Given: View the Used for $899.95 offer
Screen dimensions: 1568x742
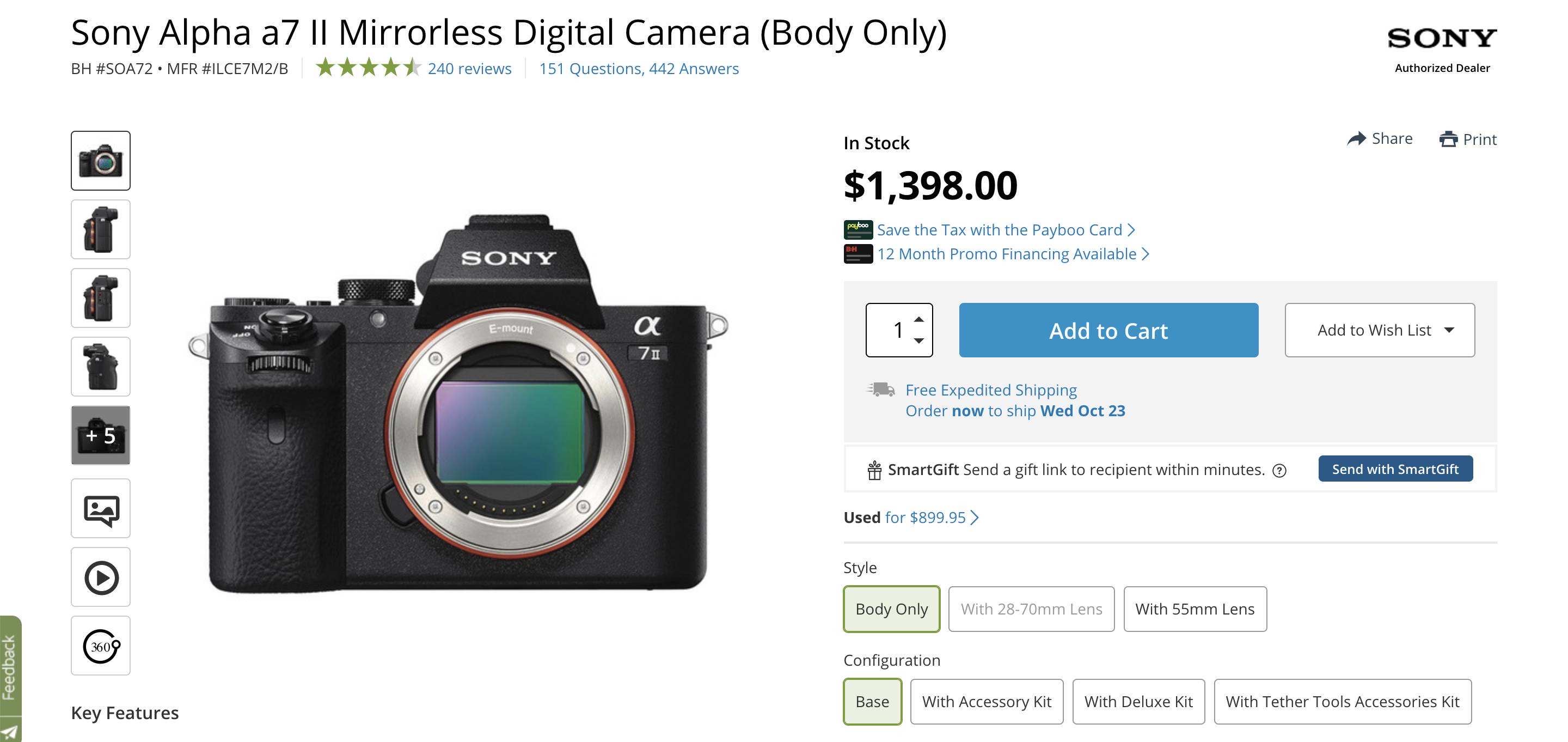Looking at the screenshot, I should point(911,517).
